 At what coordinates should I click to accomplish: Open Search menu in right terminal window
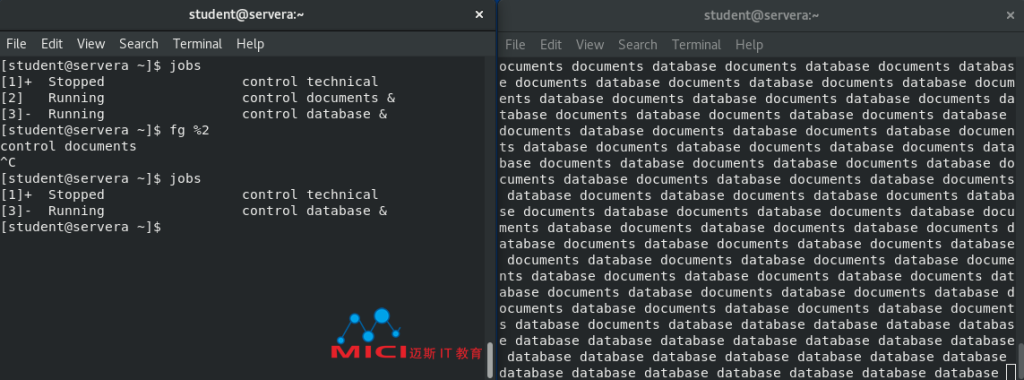tap(637, 44)
